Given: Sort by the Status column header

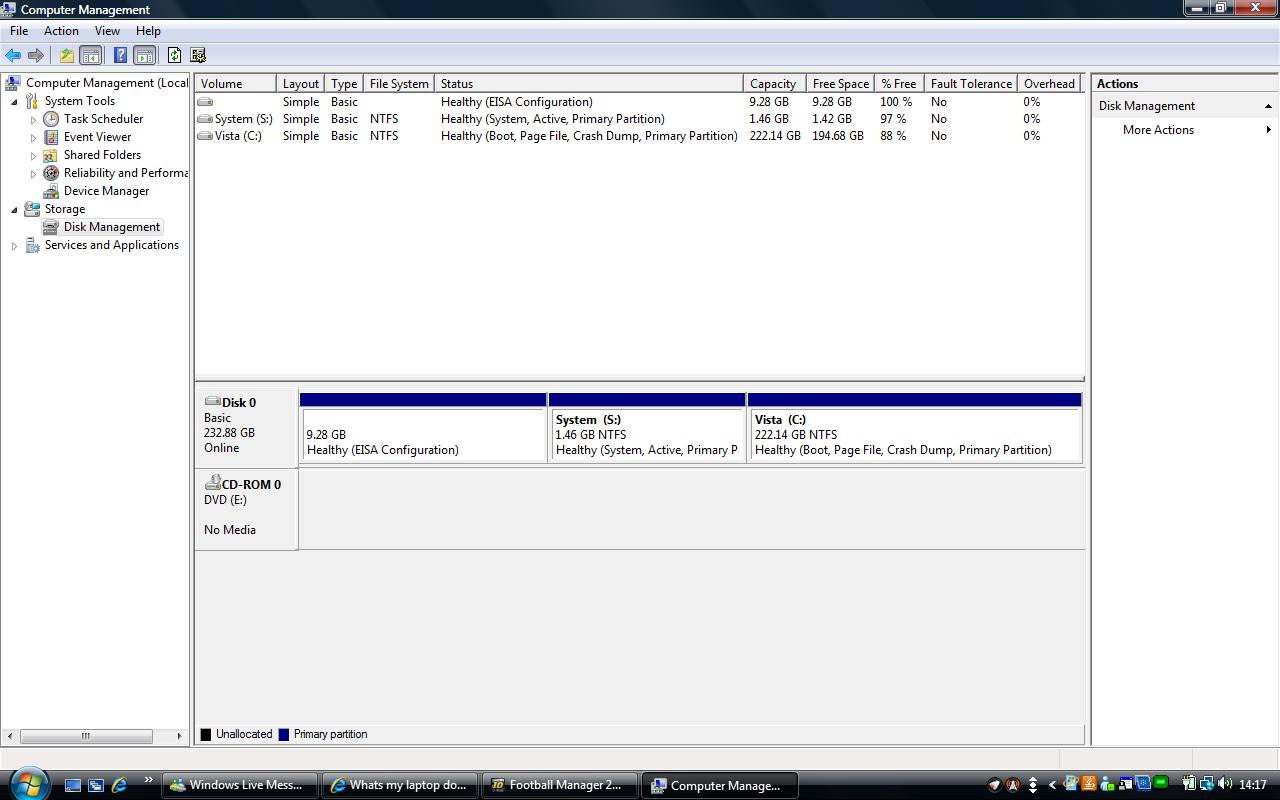Looking at the screenshot, I should click(588, 84).
